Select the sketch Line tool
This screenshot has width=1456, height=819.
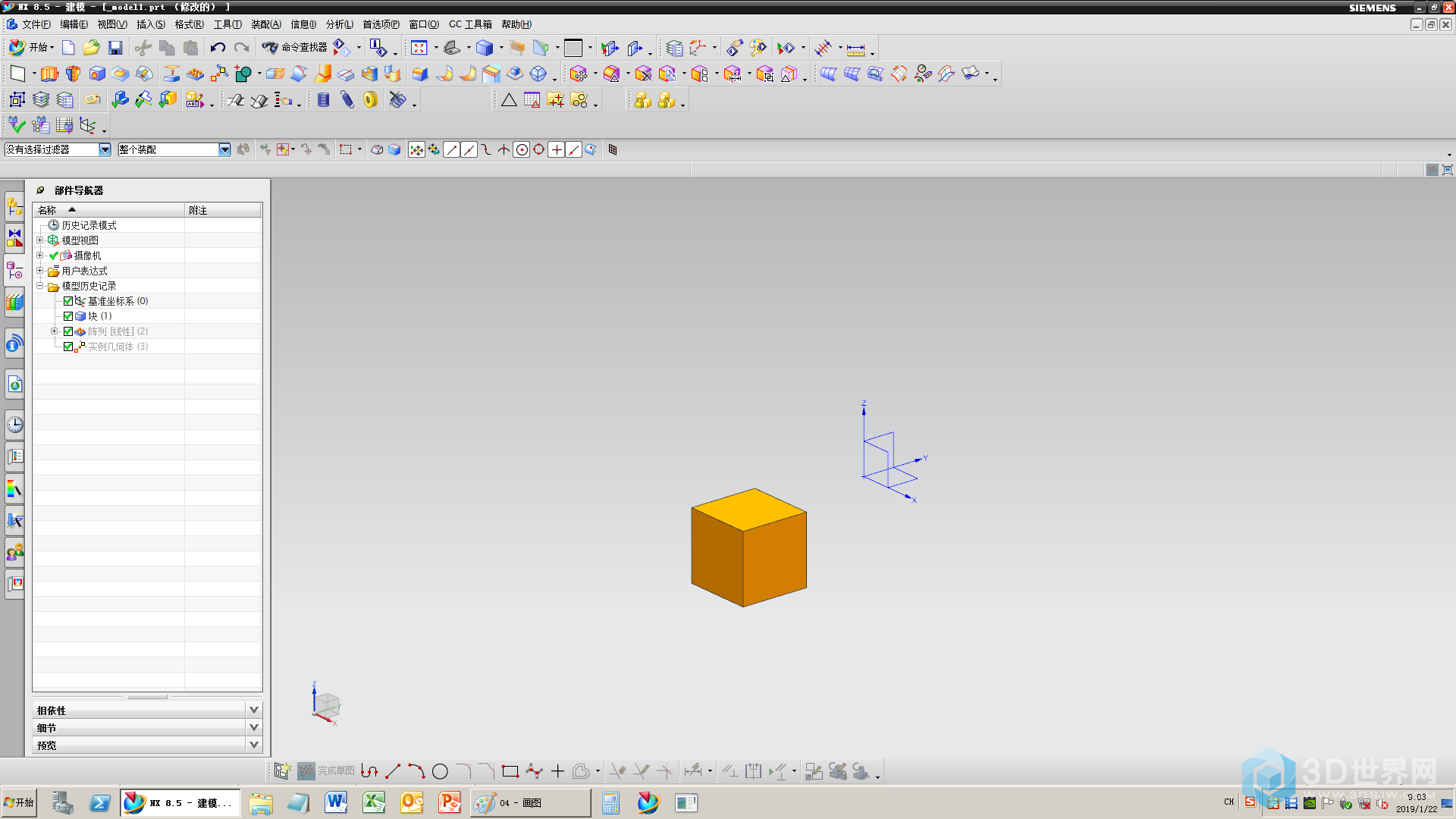(393, 771)
